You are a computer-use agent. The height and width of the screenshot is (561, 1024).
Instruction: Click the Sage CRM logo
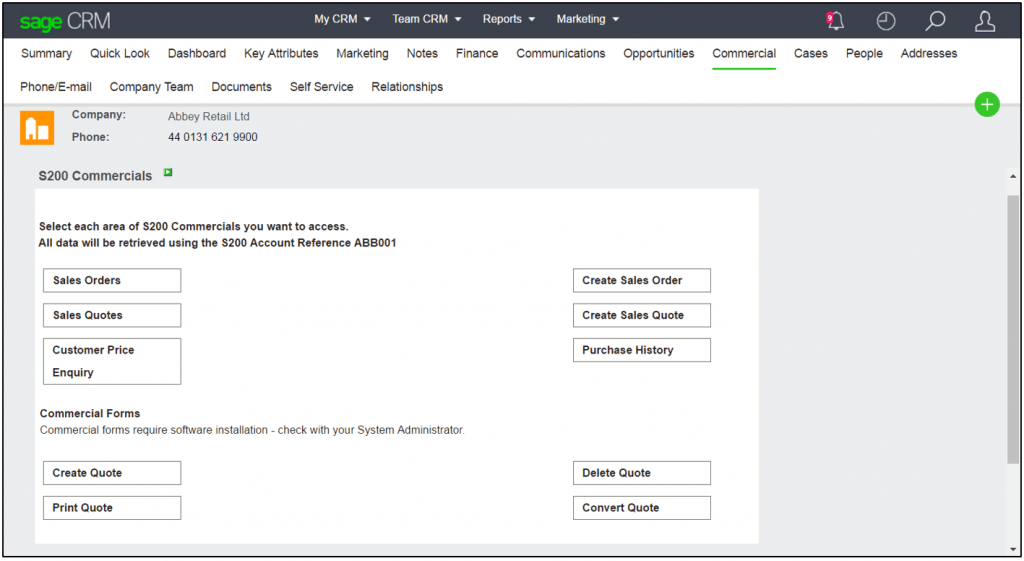point(65,22)
